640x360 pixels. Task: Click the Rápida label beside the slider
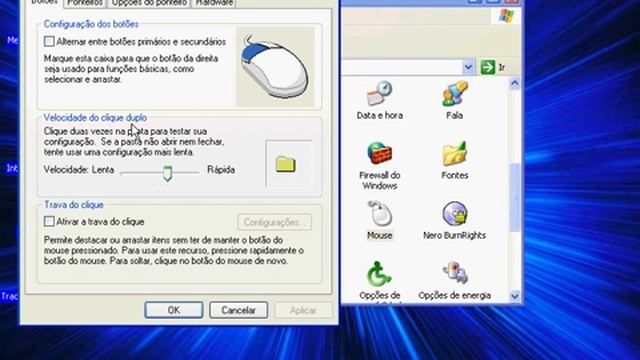221,170
